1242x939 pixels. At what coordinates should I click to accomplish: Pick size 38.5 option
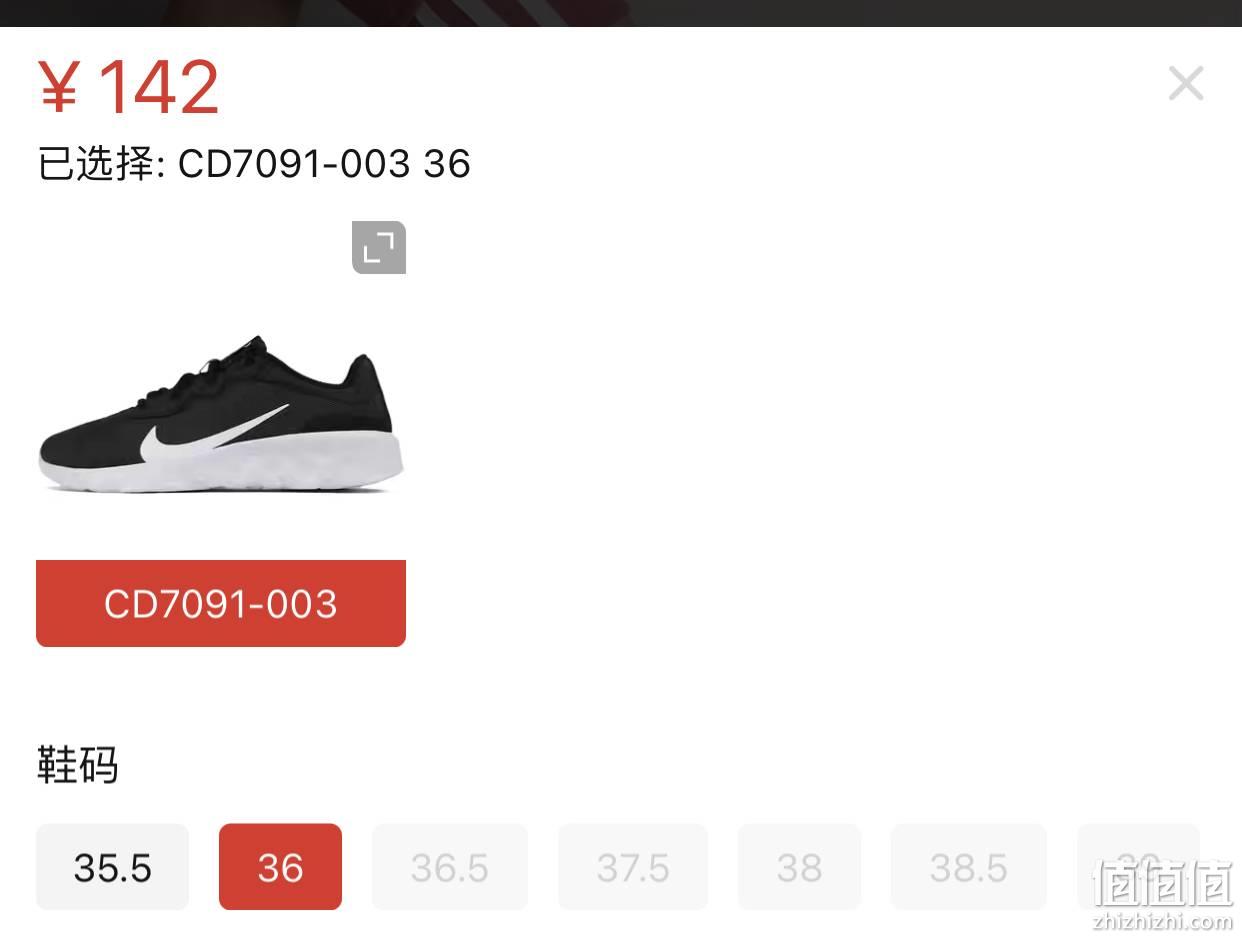pos(968,867)
